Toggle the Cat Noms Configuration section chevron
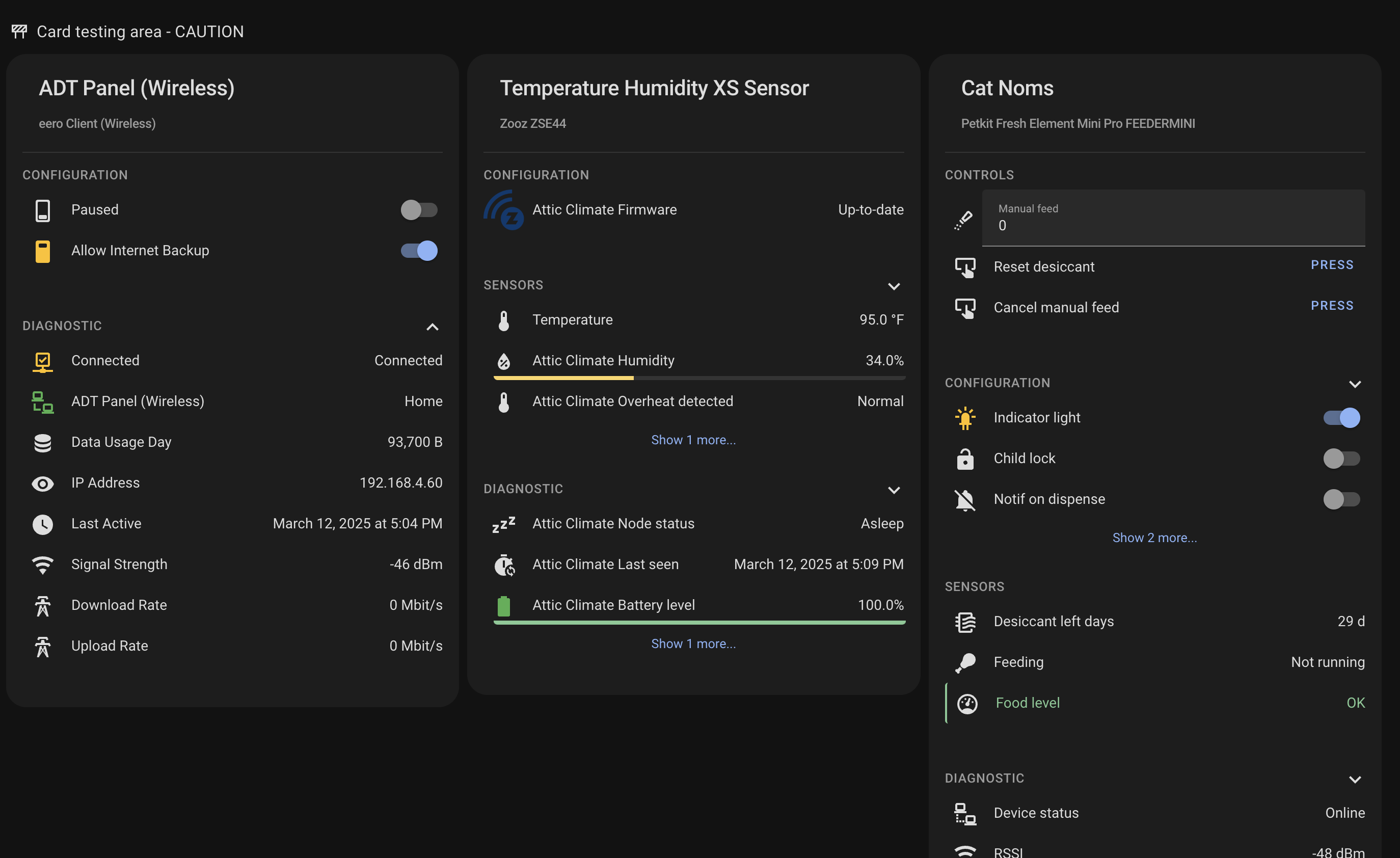This screenshot has height=858, width=1400. (x=1355, y=384)
